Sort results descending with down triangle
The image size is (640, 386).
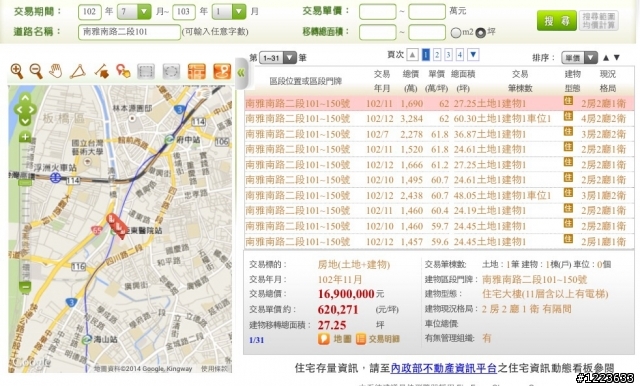coord(617,58)
